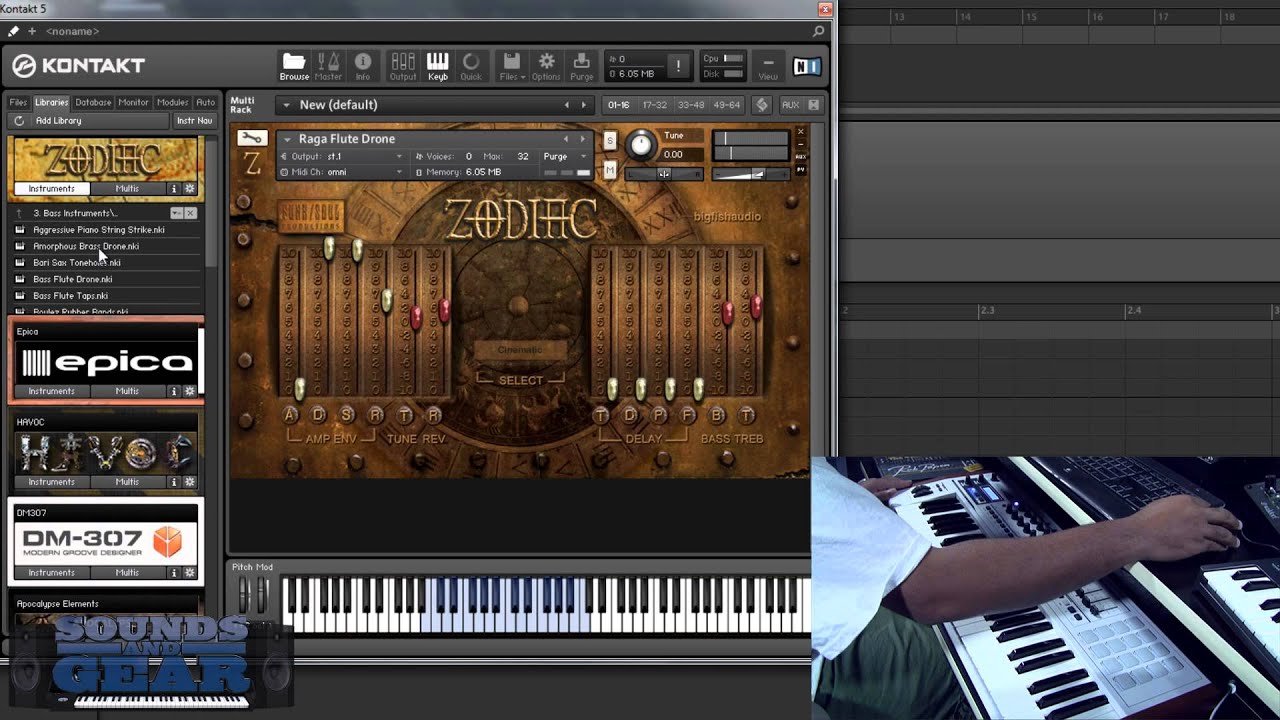Open Epica Instruments button

tap(51, 391)
